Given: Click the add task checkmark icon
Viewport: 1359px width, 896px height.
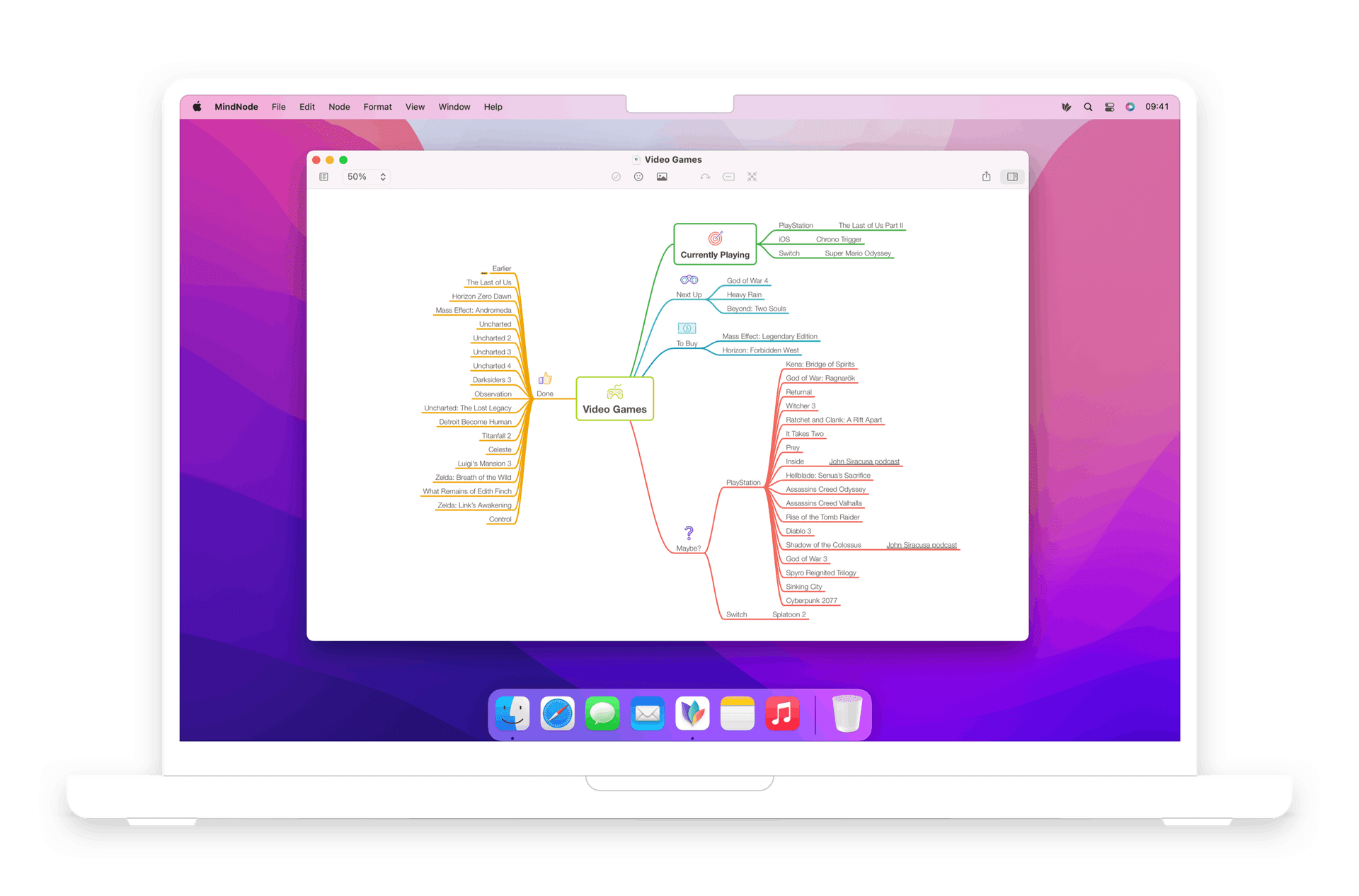Looking at the screenshot, I should pyautogui.click(x=616, y=177).
